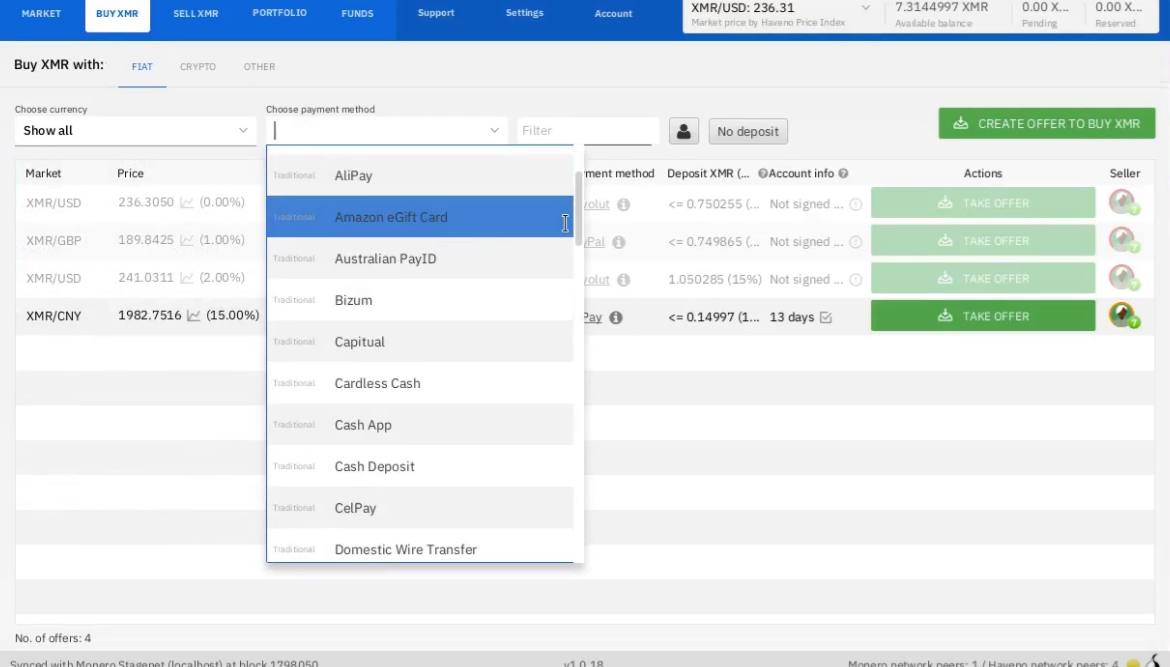The width and height of the screenshot is (1170, 667).
Task: Select the CRYPTO sub-tab
Action: (198, 67)
